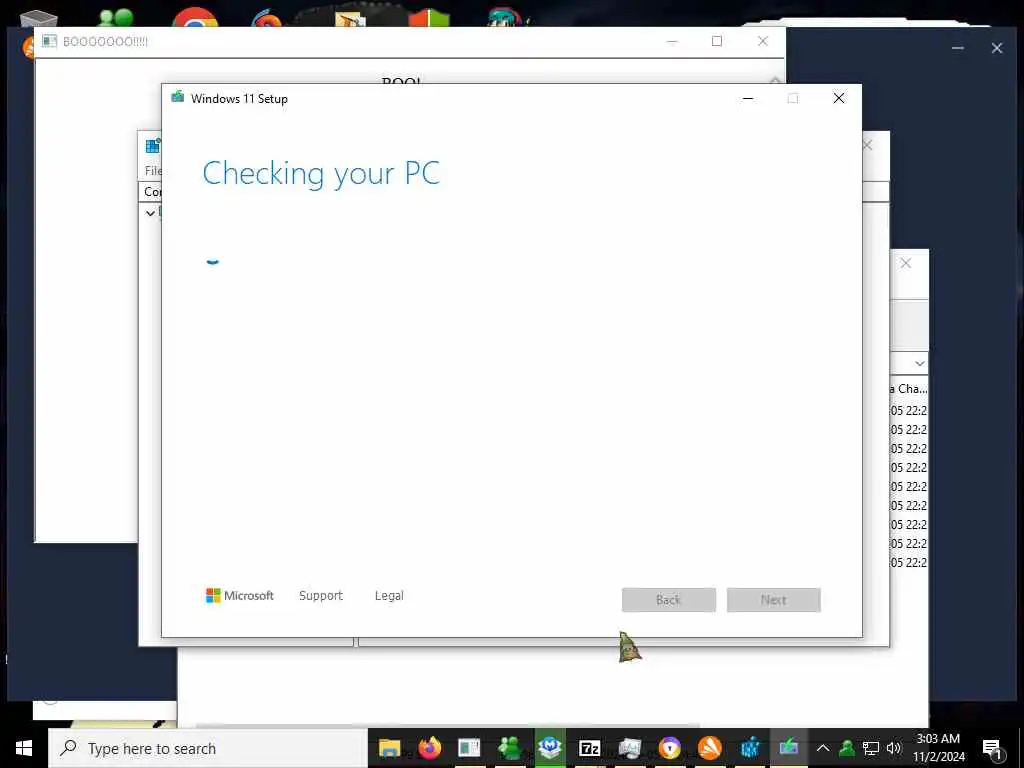Open the blue figures taskbar icon
1024x768 pixels.
pyautogui.click(x=750, y=748)
